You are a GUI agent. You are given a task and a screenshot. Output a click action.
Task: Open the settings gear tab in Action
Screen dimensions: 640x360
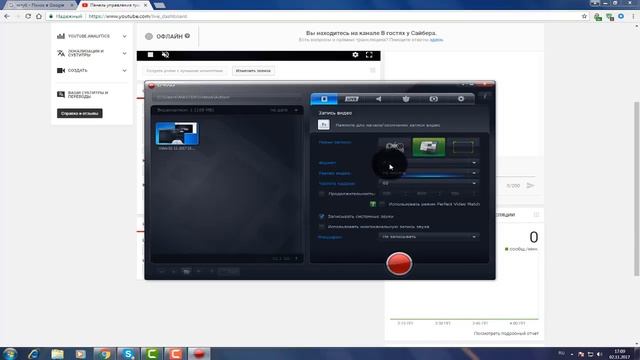click(x=461, y=99)
